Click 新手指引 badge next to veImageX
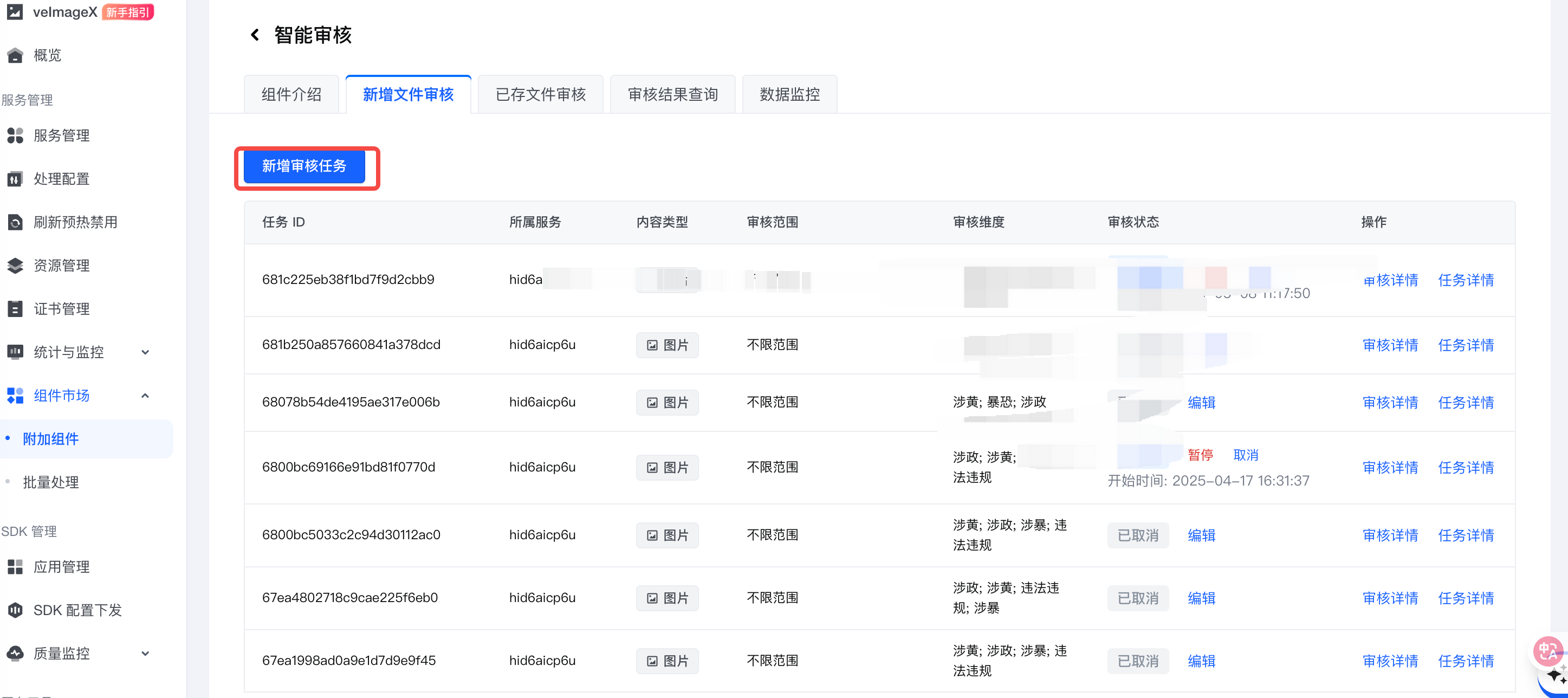 click(127, 12)
